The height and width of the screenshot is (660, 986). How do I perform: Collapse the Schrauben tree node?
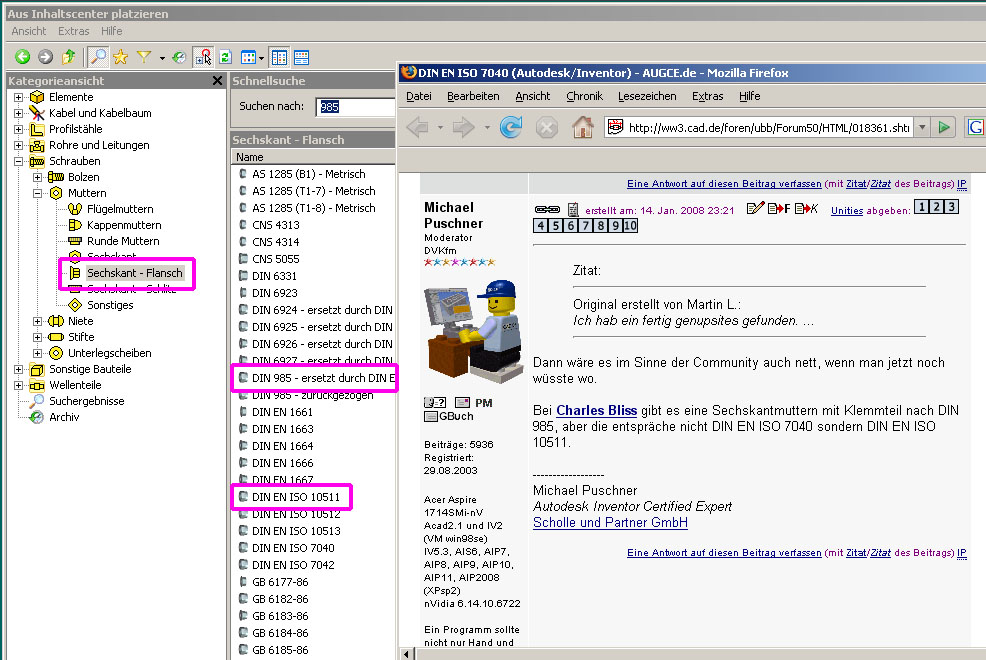coord(18,162)
